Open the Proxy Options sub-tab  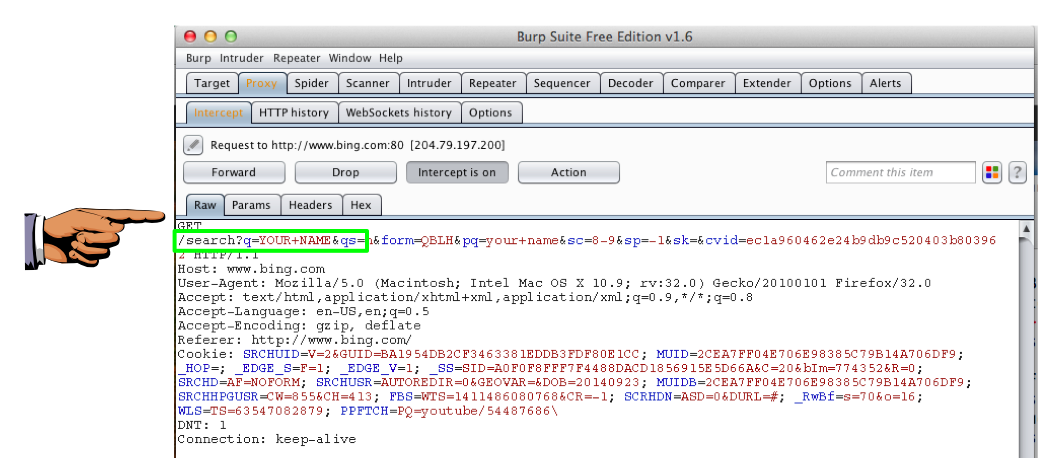pos(491,113)
